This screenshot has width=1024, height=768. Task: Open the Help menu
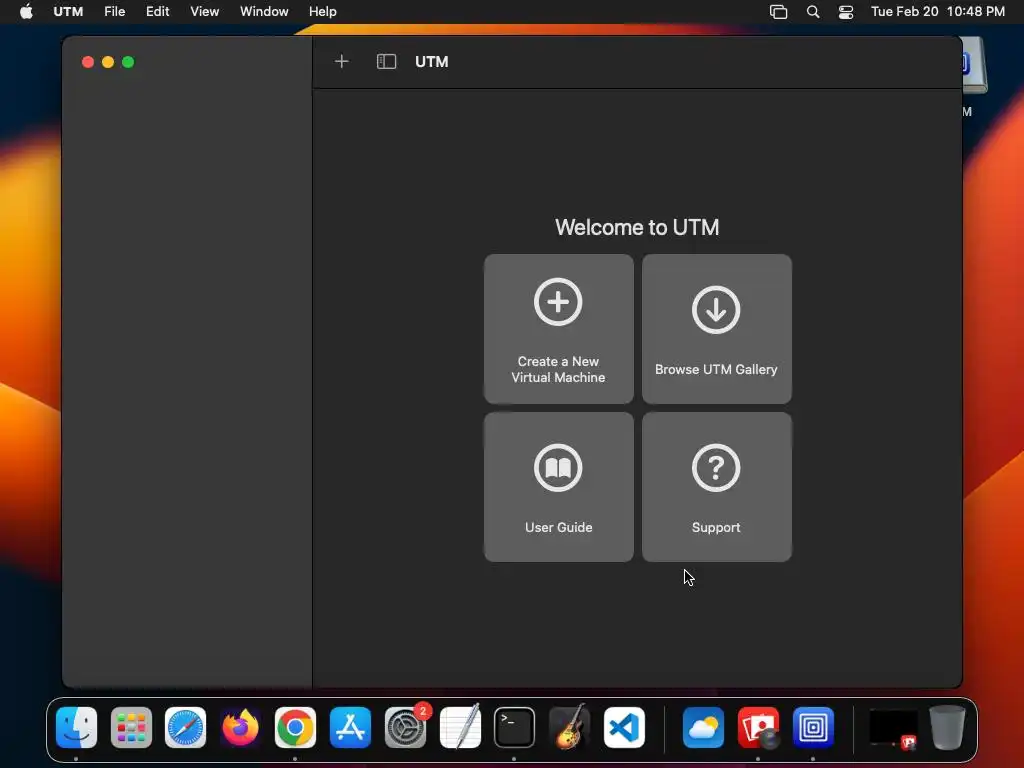(x=323, y=11)
